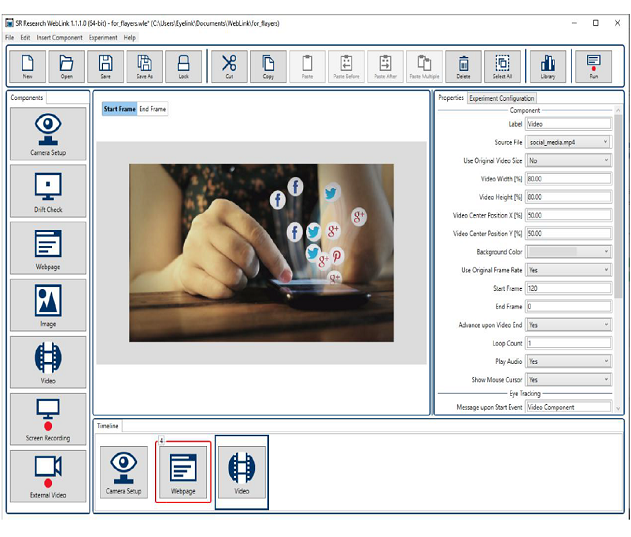This screenshot has height=537, width=631.
Task: Open the Edit menu
Action: pos(25,37)
